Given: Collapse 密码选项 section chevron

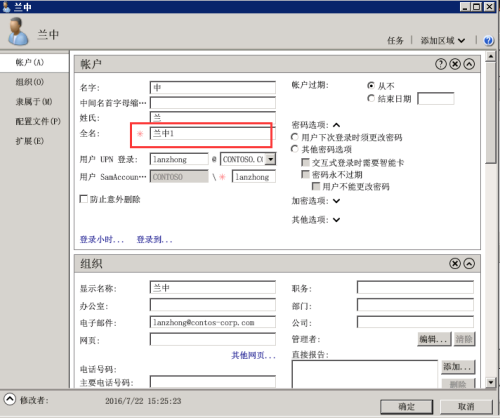Looking at the screenshot, I should pos(337,125).
